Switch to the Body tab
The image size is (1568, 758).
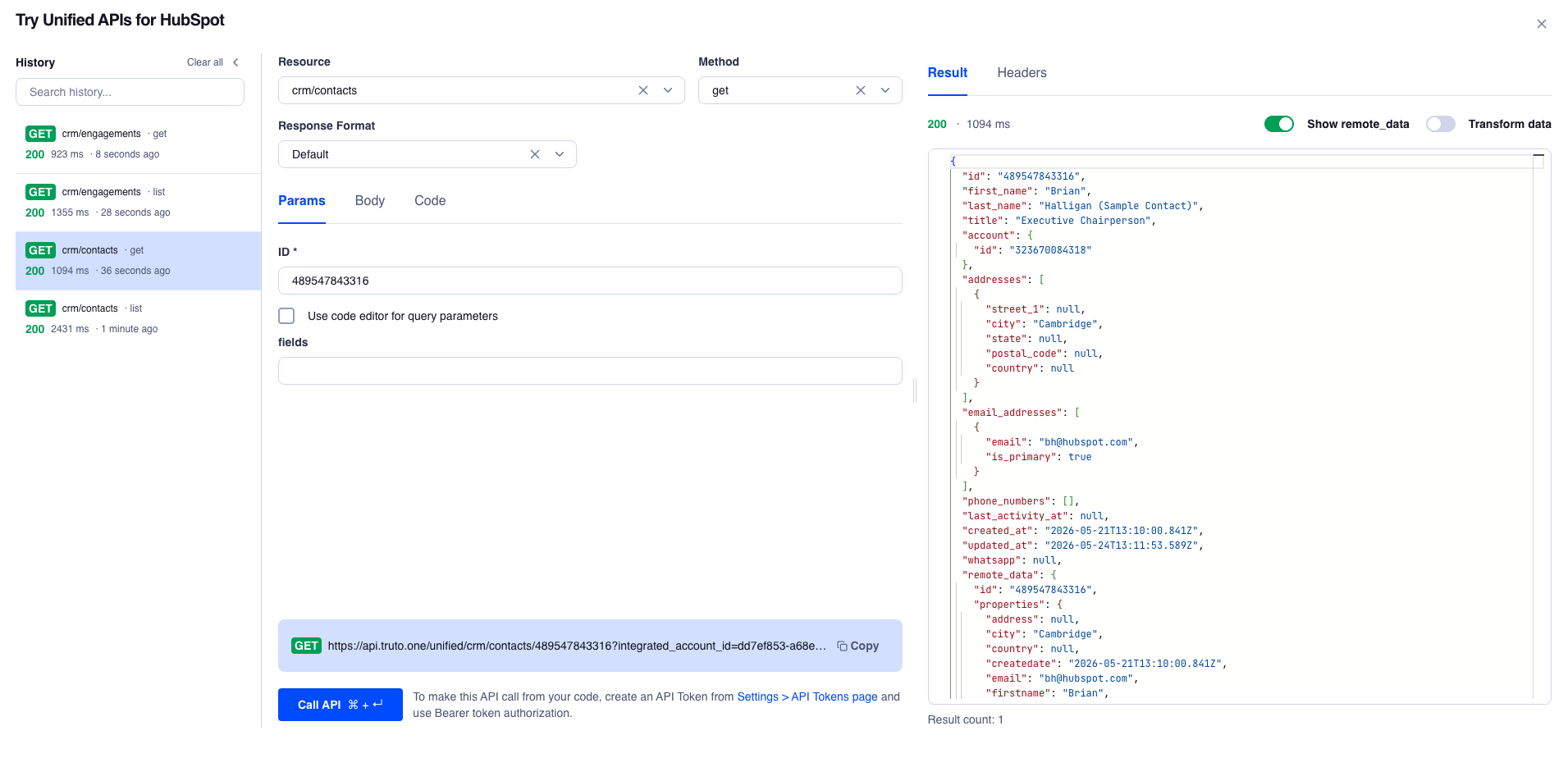click(x=370, y=201)
